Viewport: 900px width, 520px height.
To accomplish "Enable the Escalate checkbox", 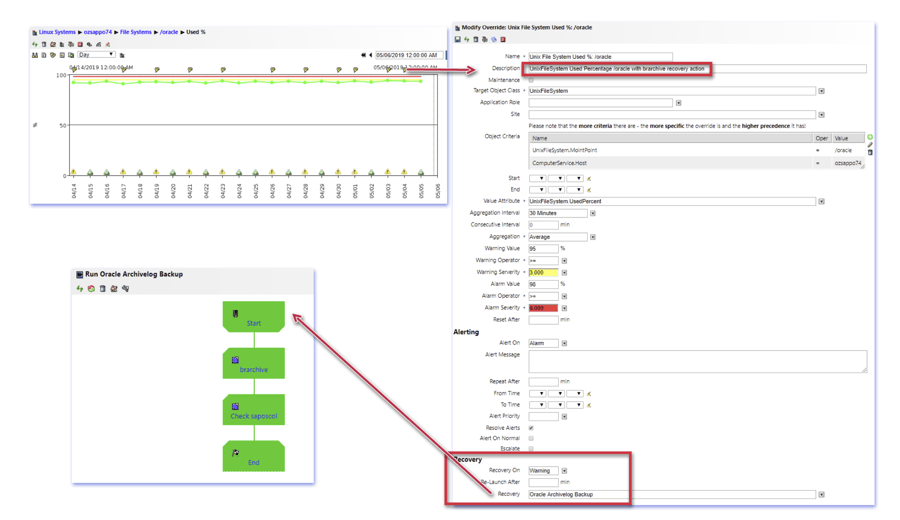I will [x=531, y=449].
